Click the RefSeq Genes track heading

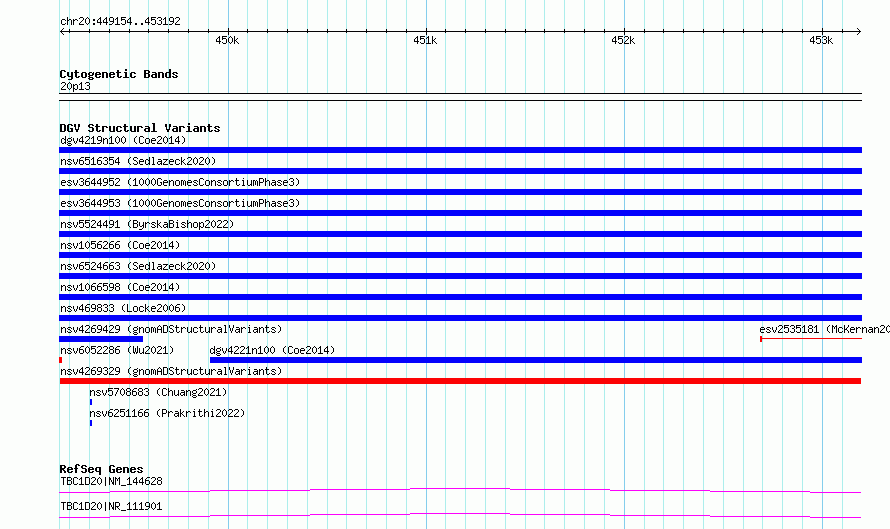101,469
